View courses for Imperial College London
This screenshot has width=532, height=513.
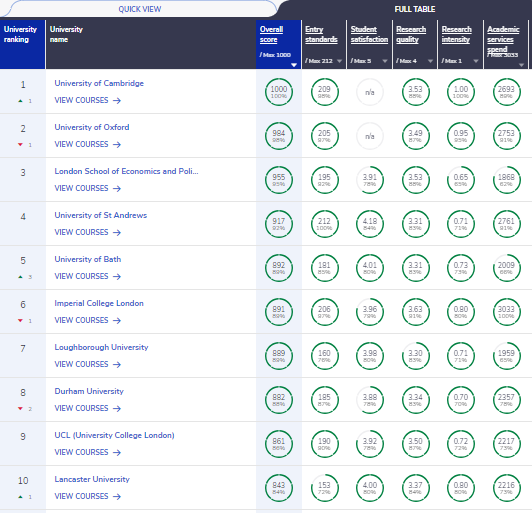[88, 320]
